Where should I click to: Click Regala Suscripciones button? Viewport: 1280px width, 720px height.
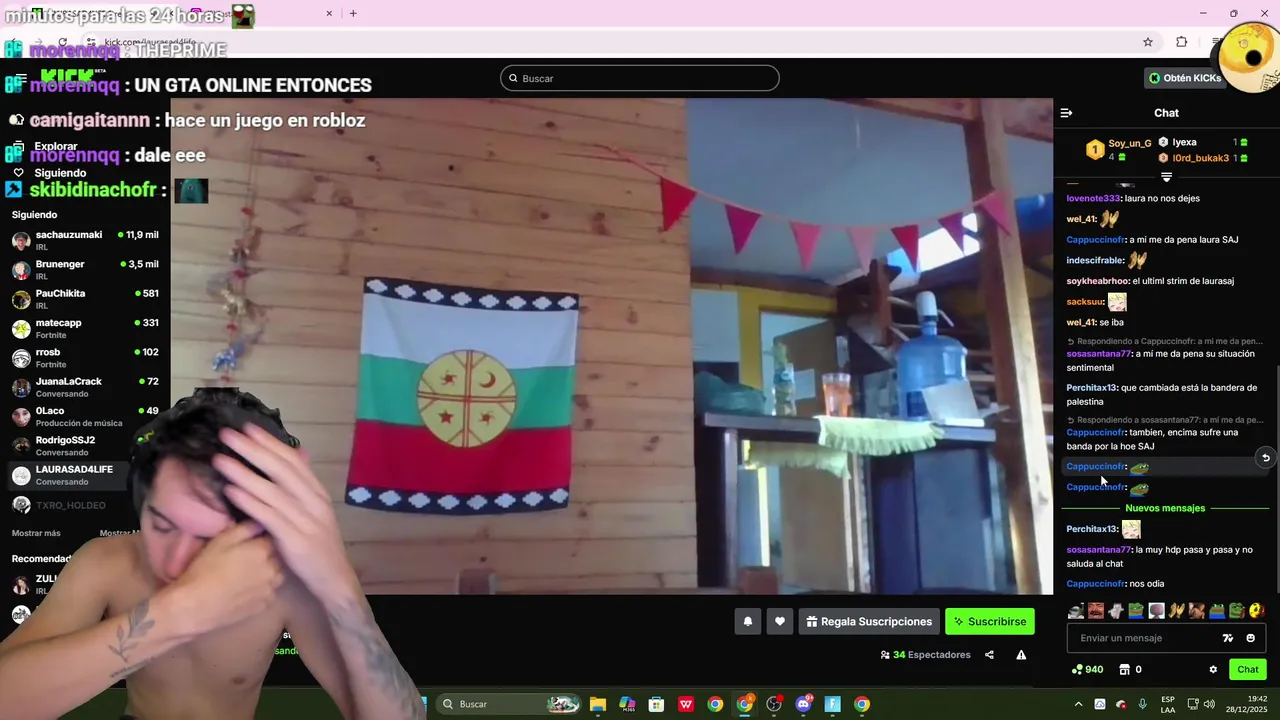(869, 622)
